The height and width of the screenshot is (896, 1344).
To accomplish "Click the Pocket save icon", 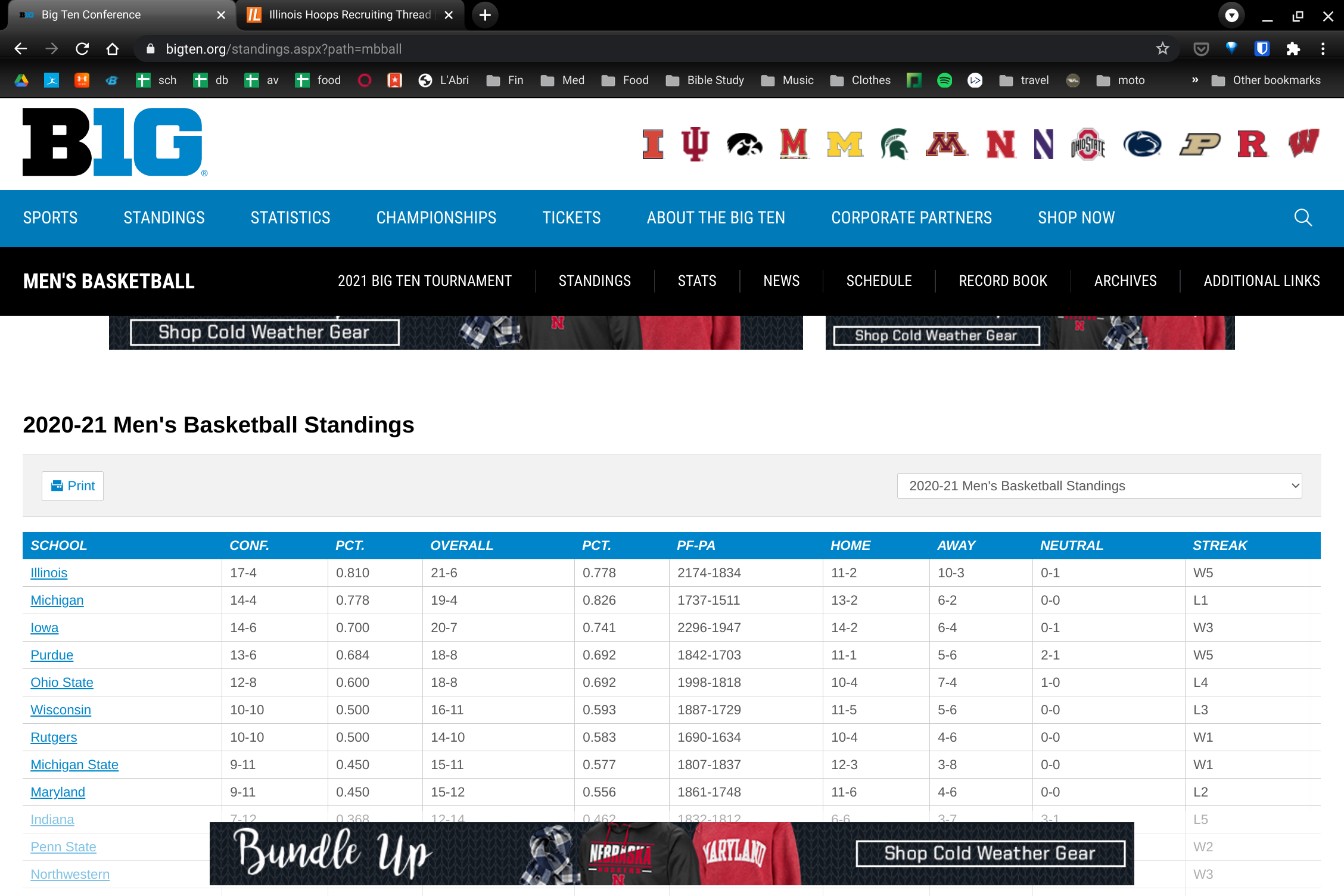I will point(1201,49).
